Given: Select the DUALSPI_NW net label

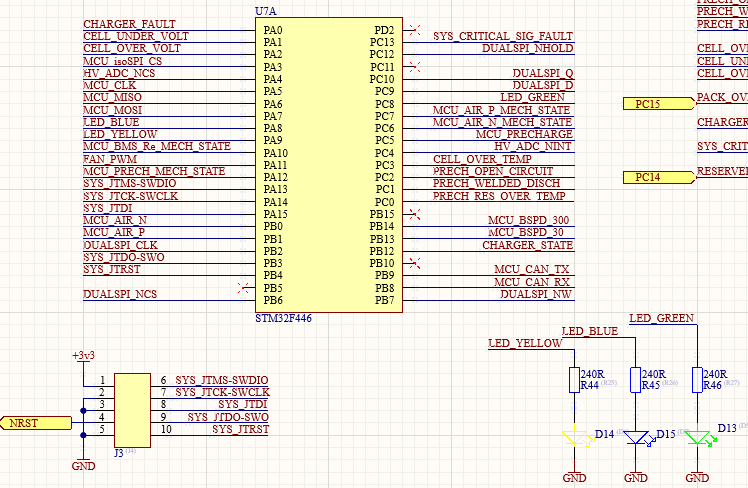Looking at the screenshot, I should tap(536, 294).
